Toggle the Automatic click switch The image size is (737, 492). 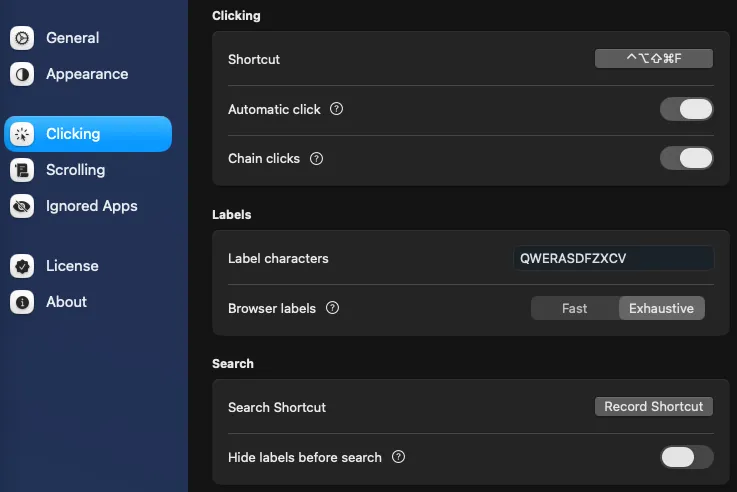(686, 109)
